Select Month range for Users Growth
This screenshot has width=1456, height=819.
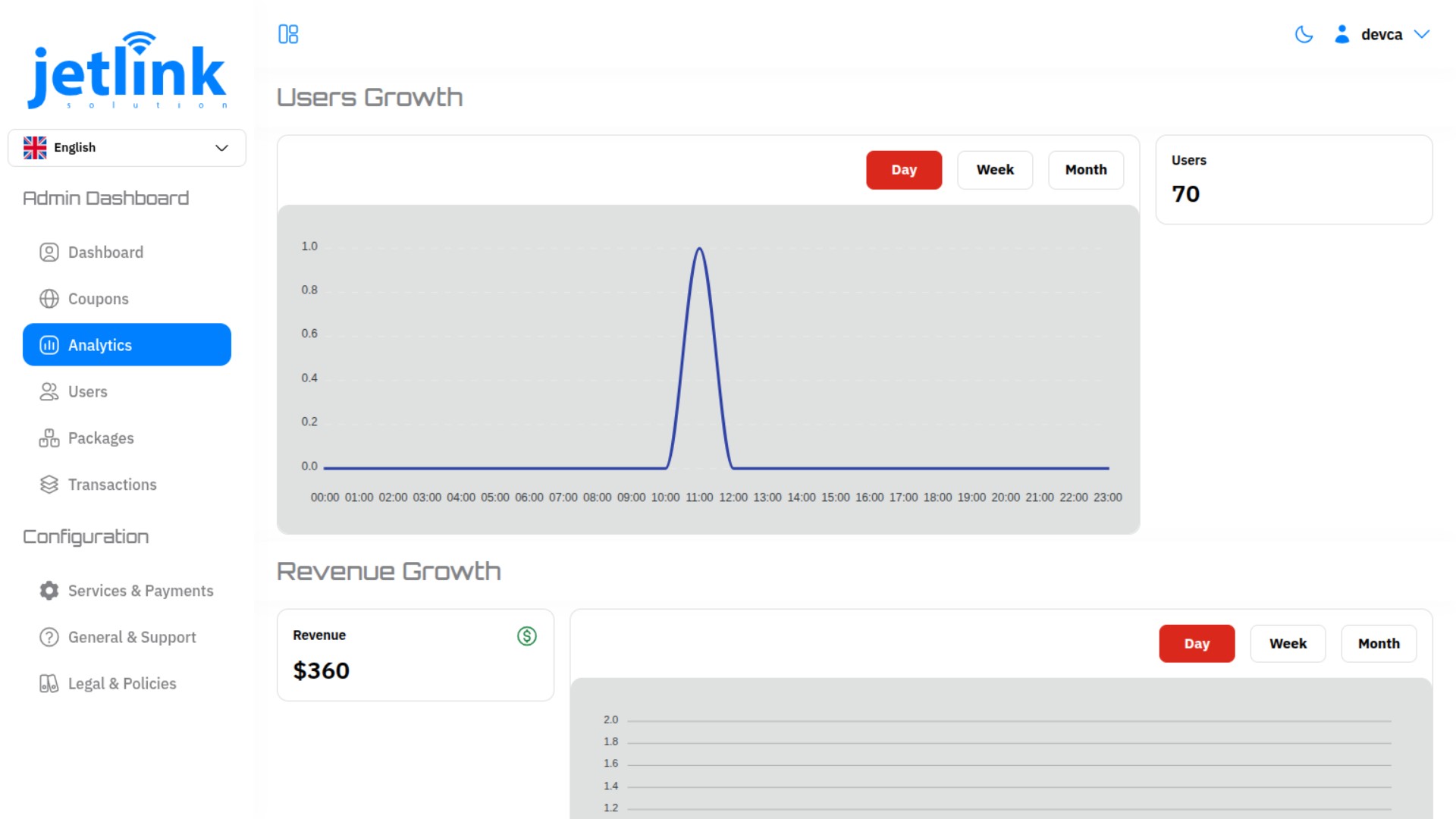pyautogui.click(x=1085, y=170)
